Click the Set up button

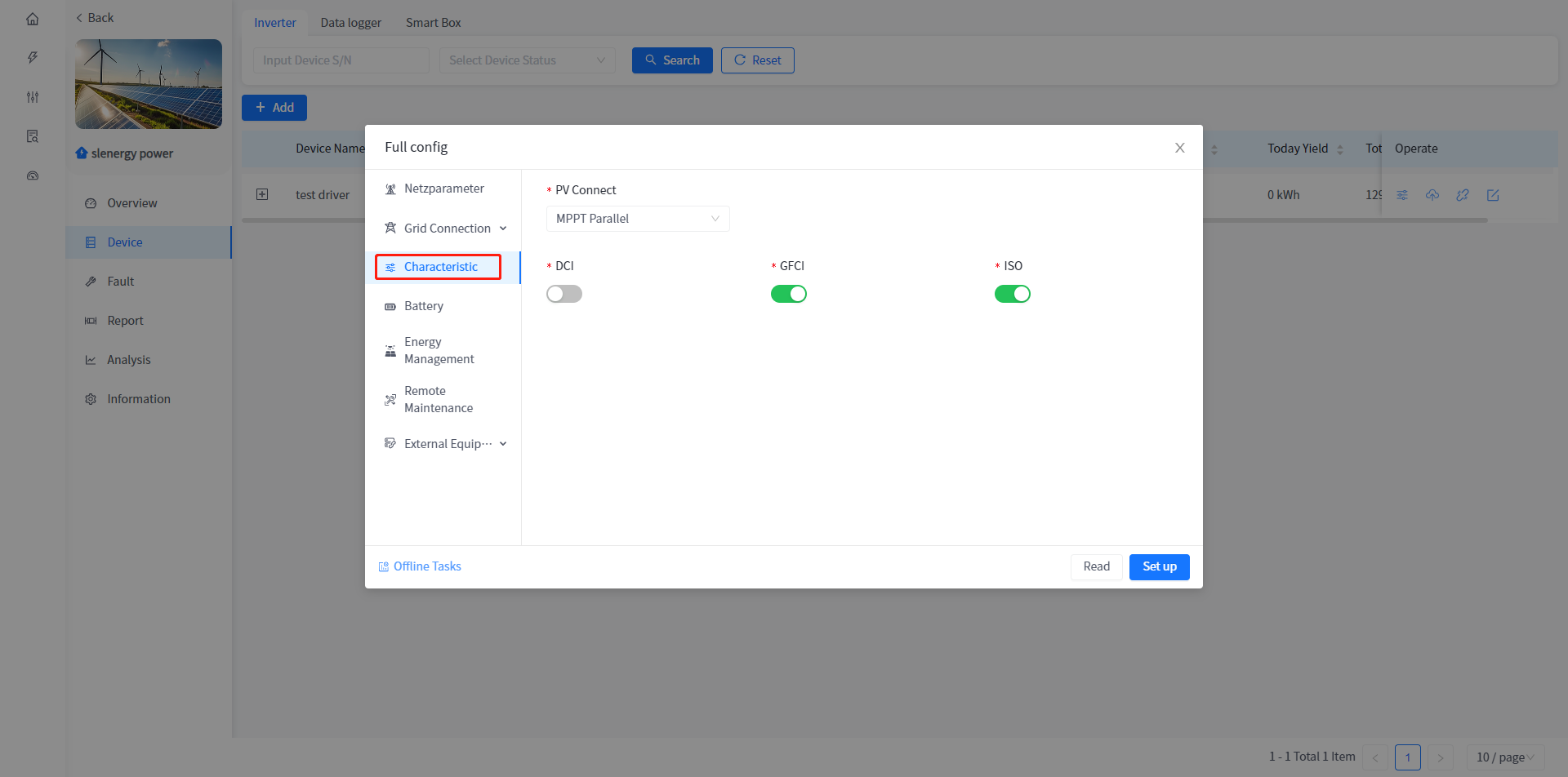(x=1159, y=566)
